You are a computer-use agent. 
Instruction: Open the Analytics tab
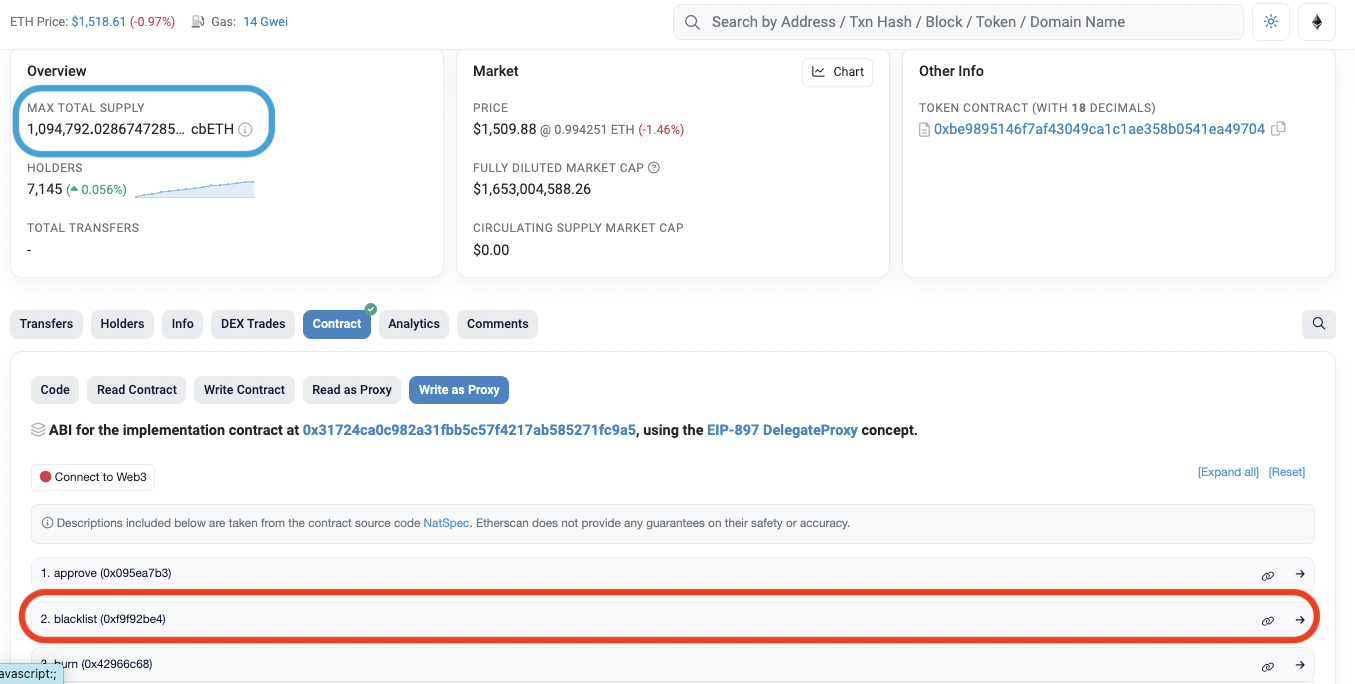point(414,324)
